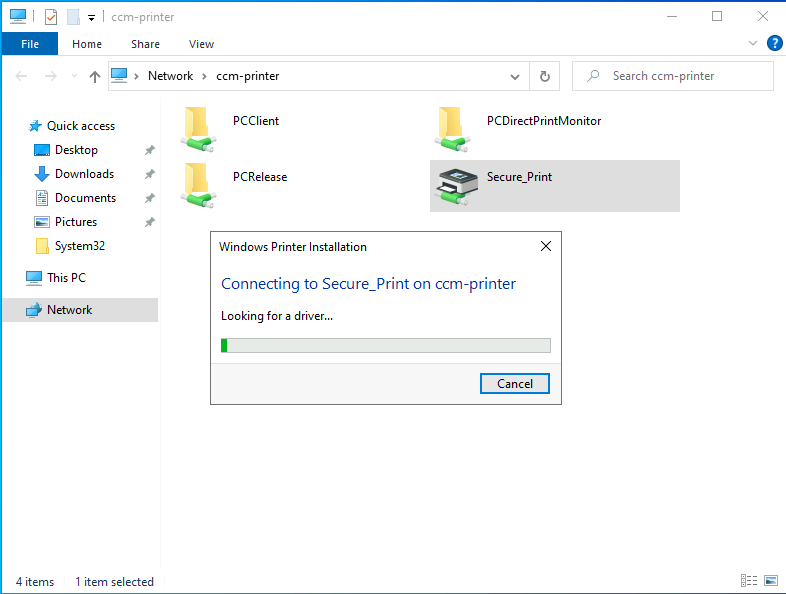Expand the ribbon with the chevron
The image size is (786, 594).
point(753,43)
